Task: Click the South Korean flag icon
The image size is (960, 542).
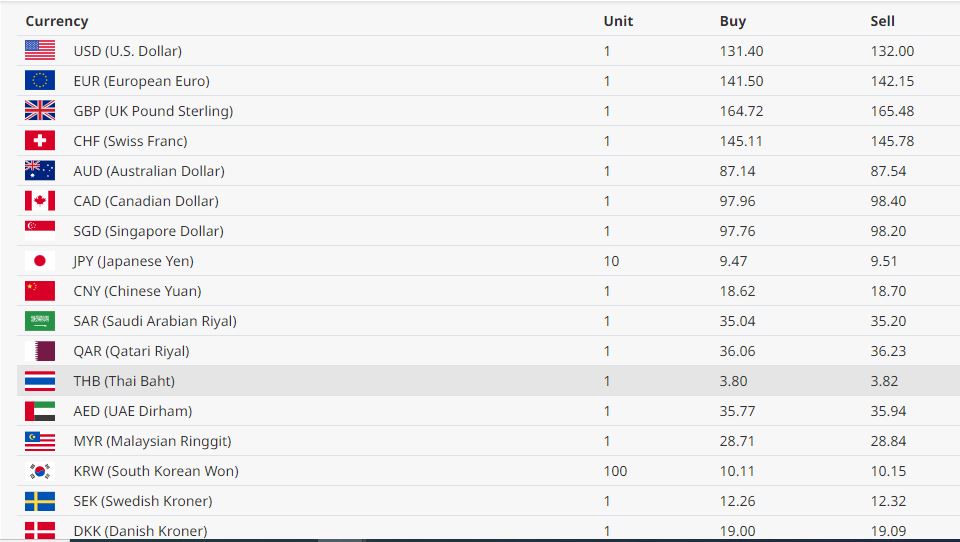Action: [x=40, y=471]
